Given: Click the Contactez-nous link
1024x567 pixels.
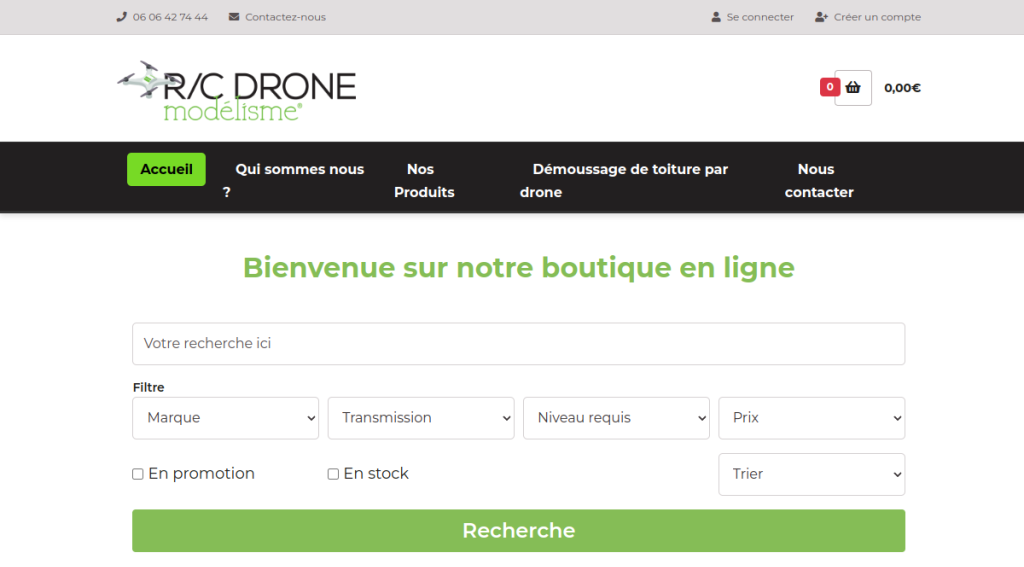Looking at the screenshot, I should point(285,17).
